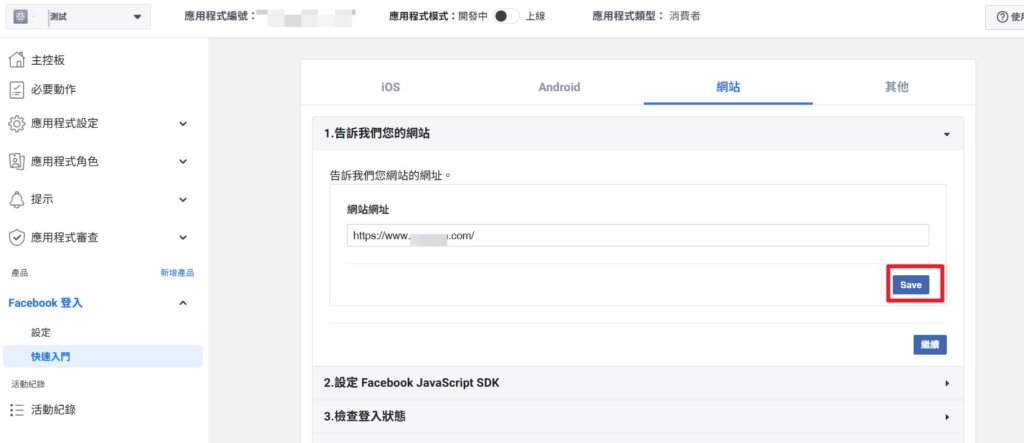
Task: Click the 主控板 sidebar label
Action: pyautogui.click(x=48, y=60)
